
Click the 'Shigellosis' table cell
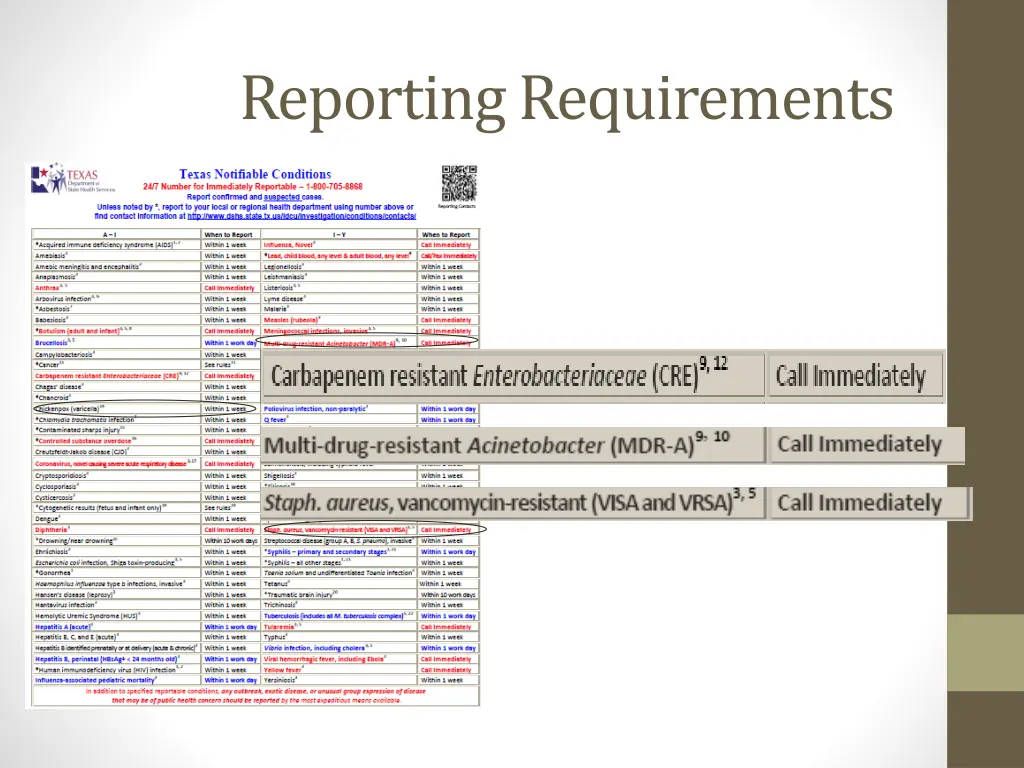[x=339, y=476]
